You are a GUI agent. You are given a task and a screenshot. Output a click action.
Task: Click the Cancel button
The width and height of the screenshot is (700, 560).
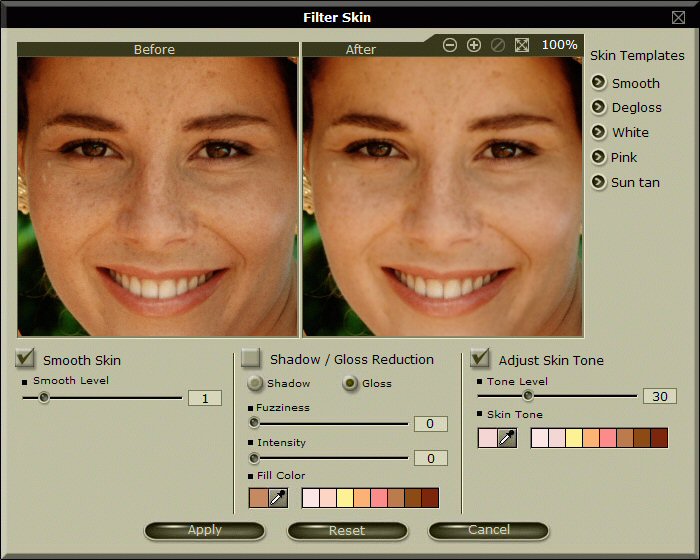pyautogui.click(x=489, y=530)
